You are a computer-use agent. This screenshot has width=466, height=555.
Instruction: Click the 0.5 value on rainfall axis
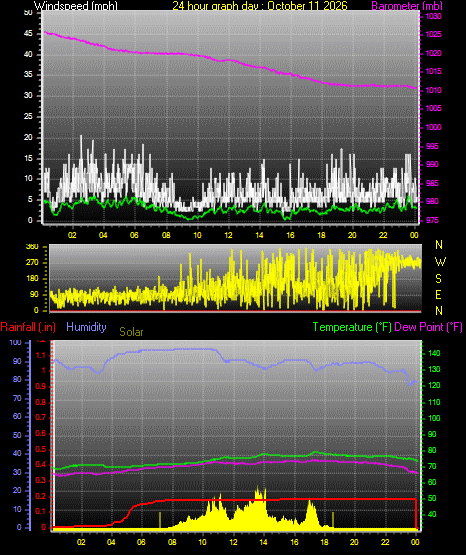(41, 450)
